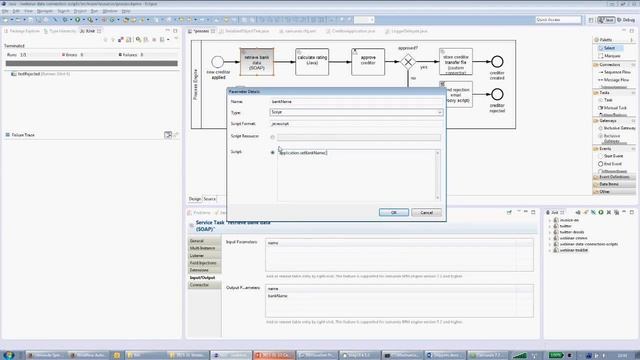Expand the Tasks palette drawer
The image size is (640, 360).
[614, 93]
